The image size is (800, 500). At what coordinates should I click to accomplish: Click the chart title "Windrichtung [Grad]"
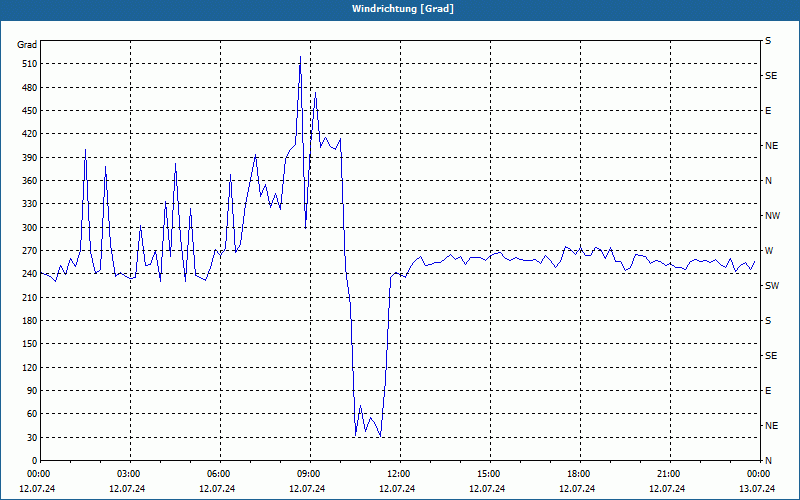pyautogui.click(x=403, y=9)
